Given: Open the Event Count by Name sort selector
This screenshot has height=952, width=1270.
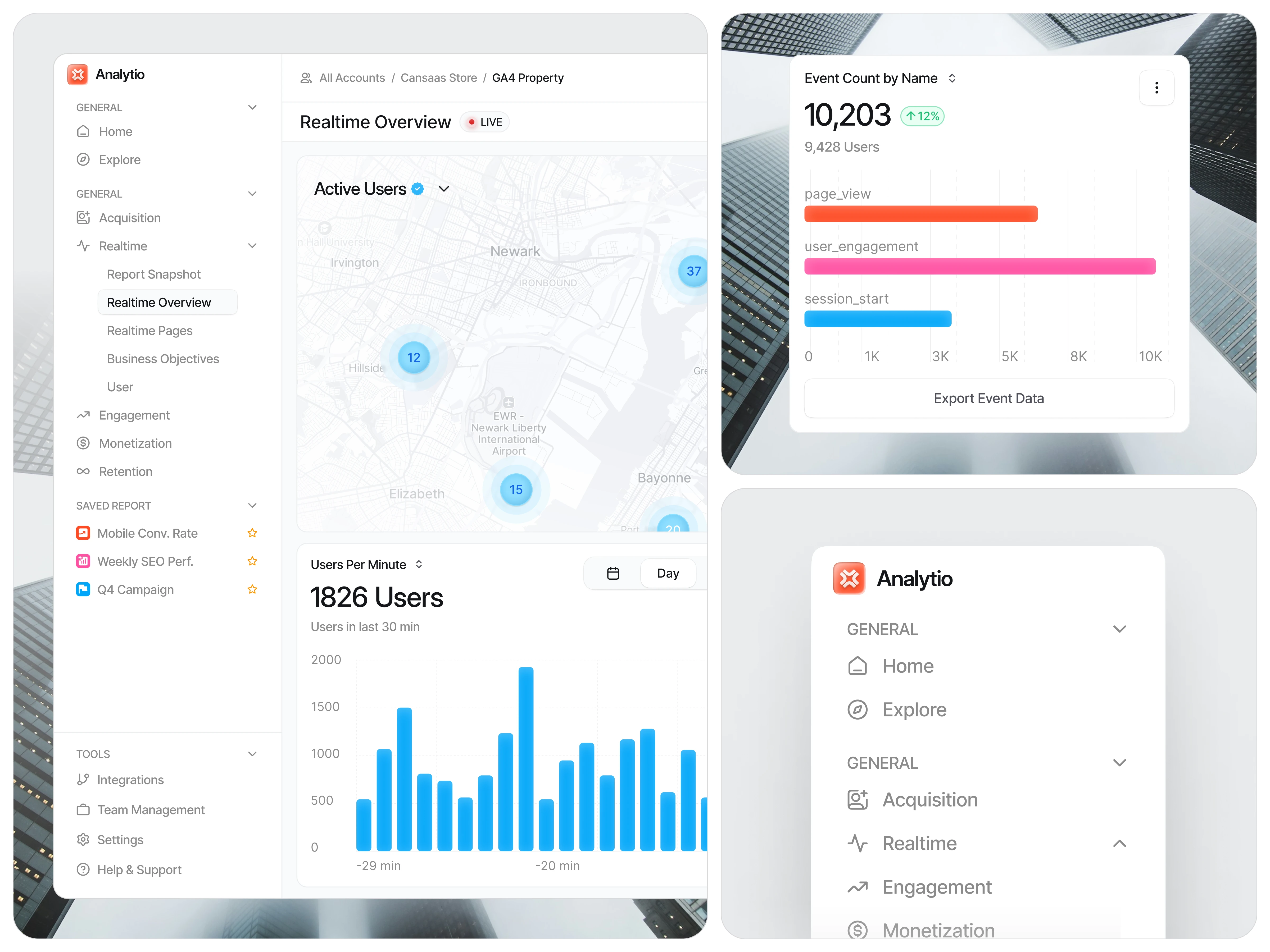Looking at the screenshot, I should tap(952, 78).
